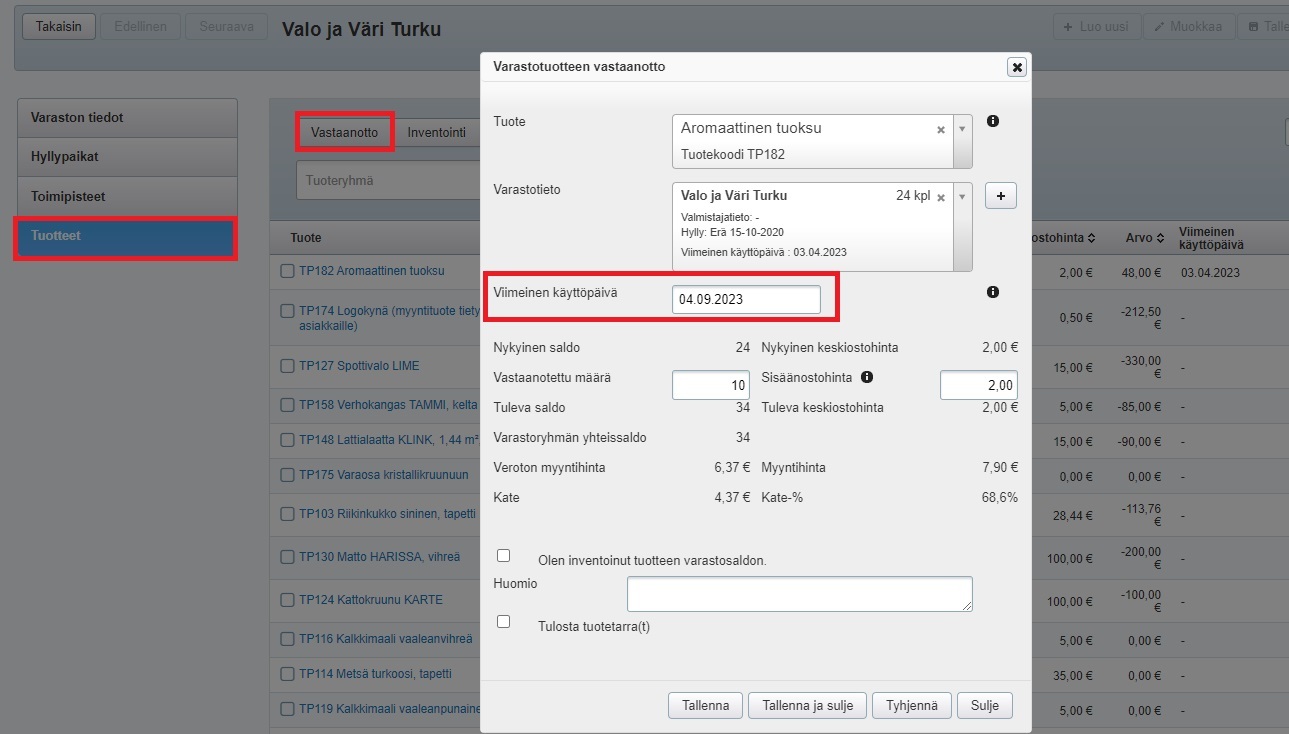
Task: Select the Tuotteet section
Action: click(x=128, y=236)
